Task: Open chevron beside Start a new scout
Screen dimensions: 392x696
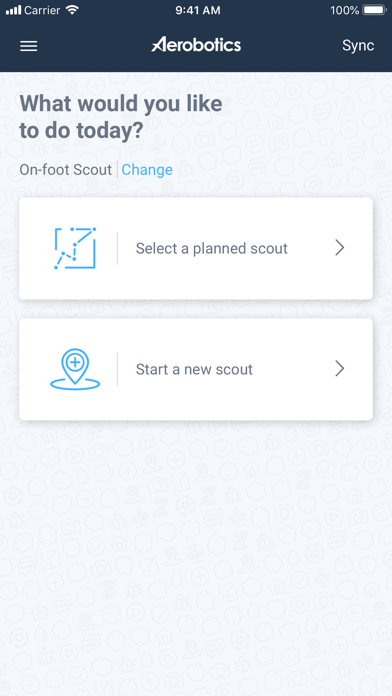Action: 340,368
